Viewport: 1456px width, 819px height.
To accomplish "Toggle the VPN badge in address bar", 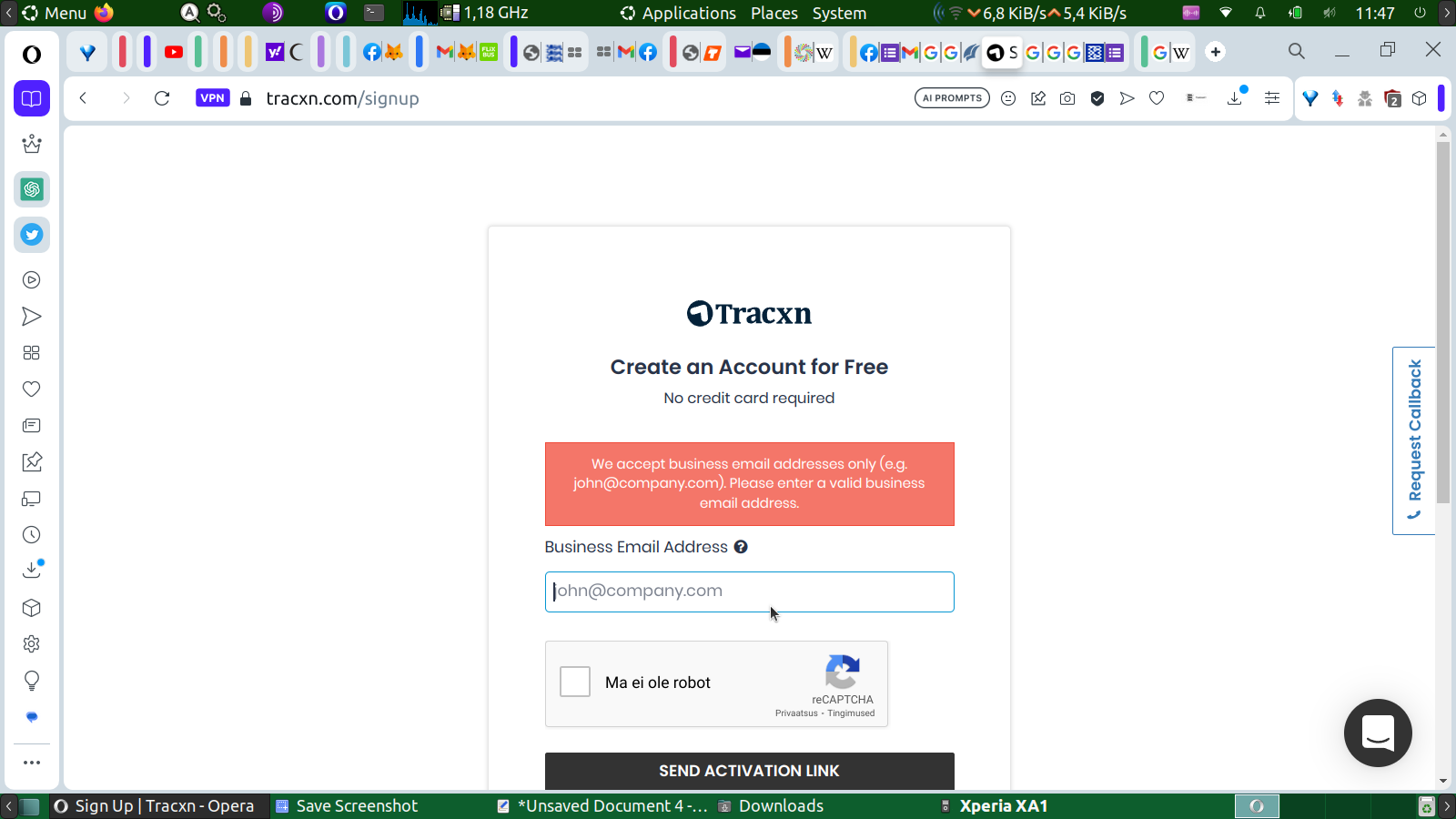I will click(212, 98).
